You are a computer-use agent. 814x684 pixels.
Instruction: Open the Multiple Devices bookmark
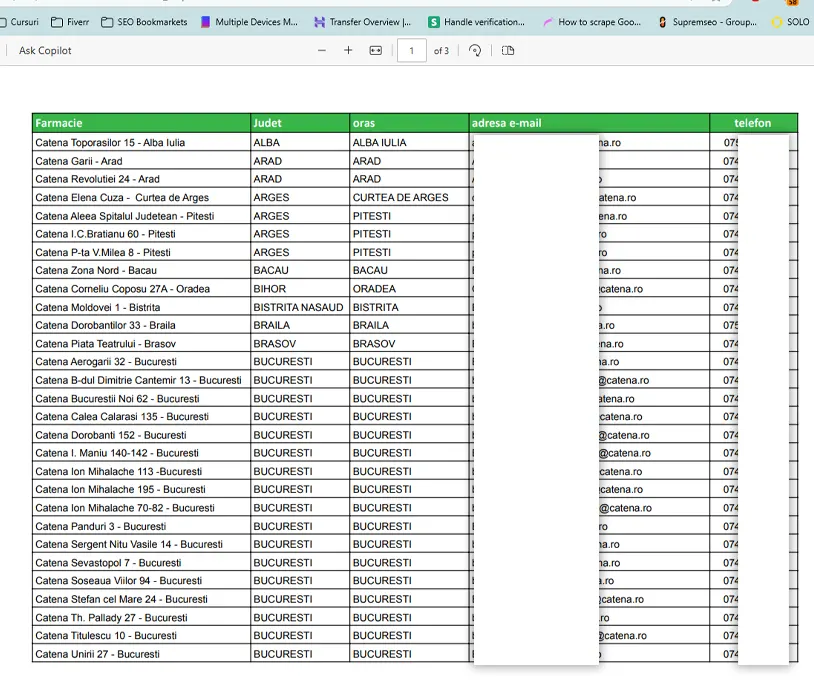[x=249, y=21]
